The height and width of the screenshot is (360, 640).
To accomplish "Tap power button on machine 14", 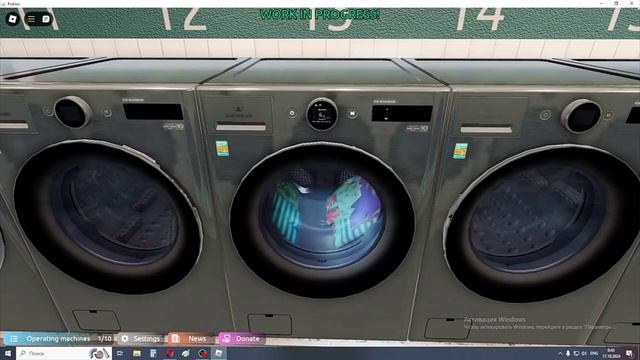I will pos(545,115).
